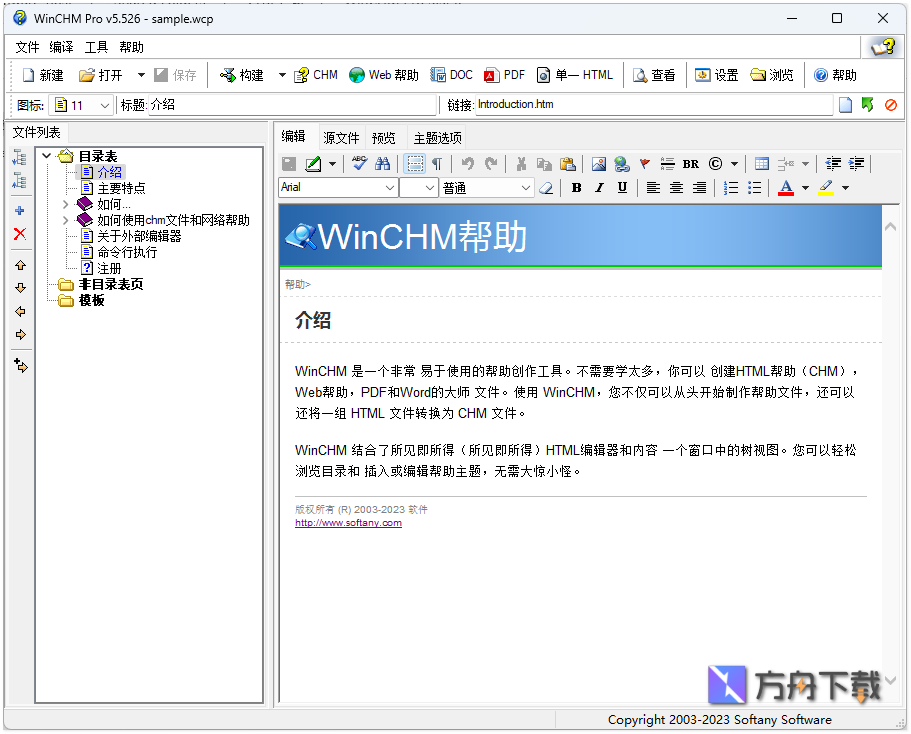Click 新建 to create a new project

click(42, 74)
